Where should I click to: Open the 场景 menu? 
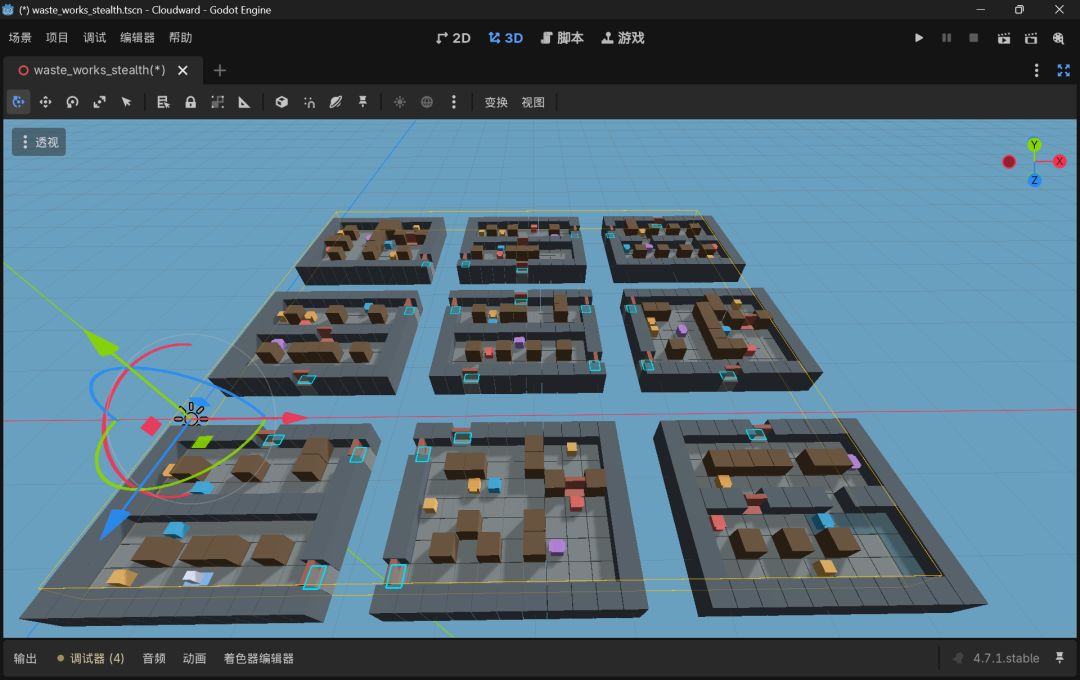point(20,38)
